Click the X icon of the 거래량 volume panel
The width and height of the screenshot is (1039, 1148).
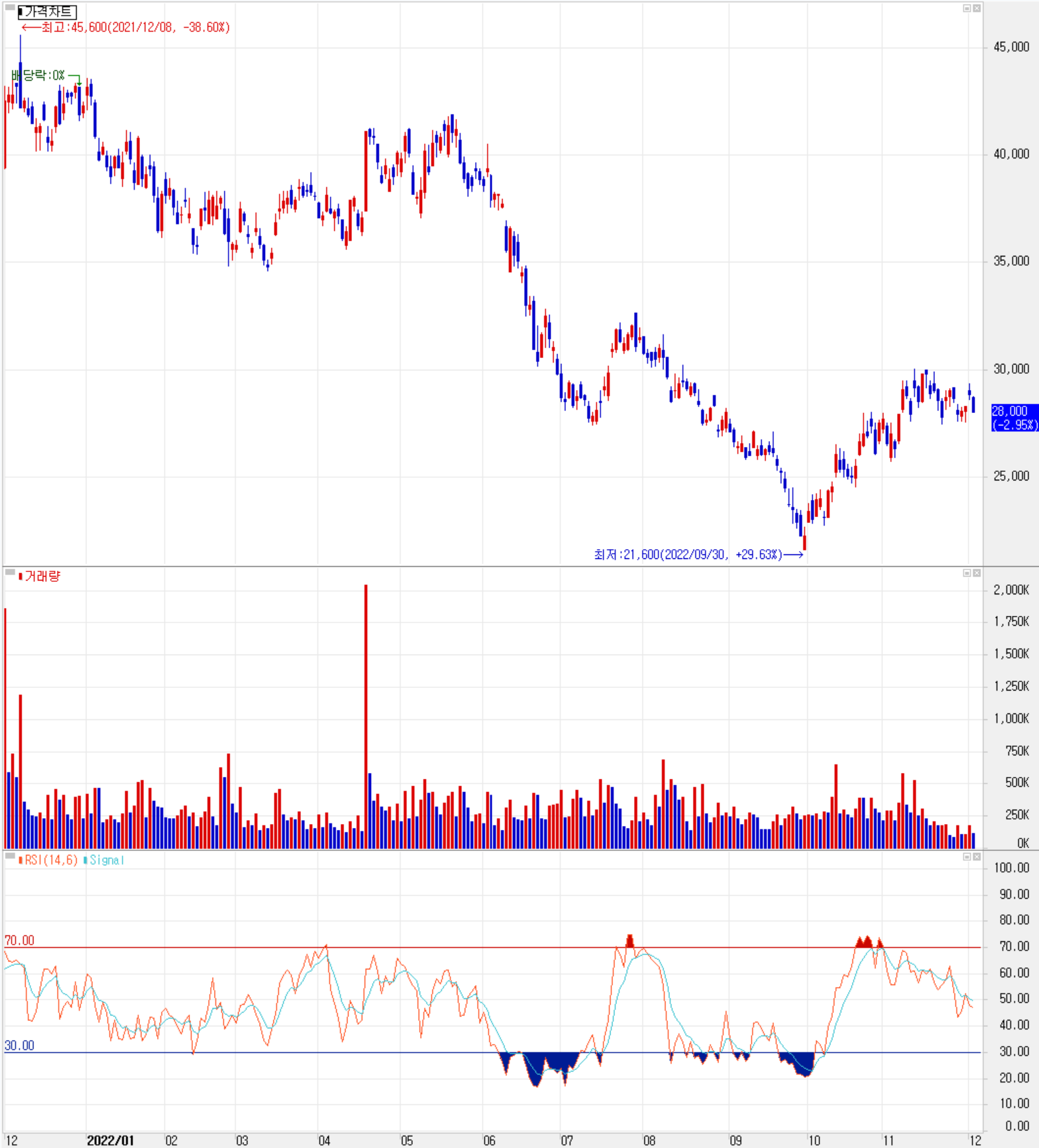click(976, 573)
